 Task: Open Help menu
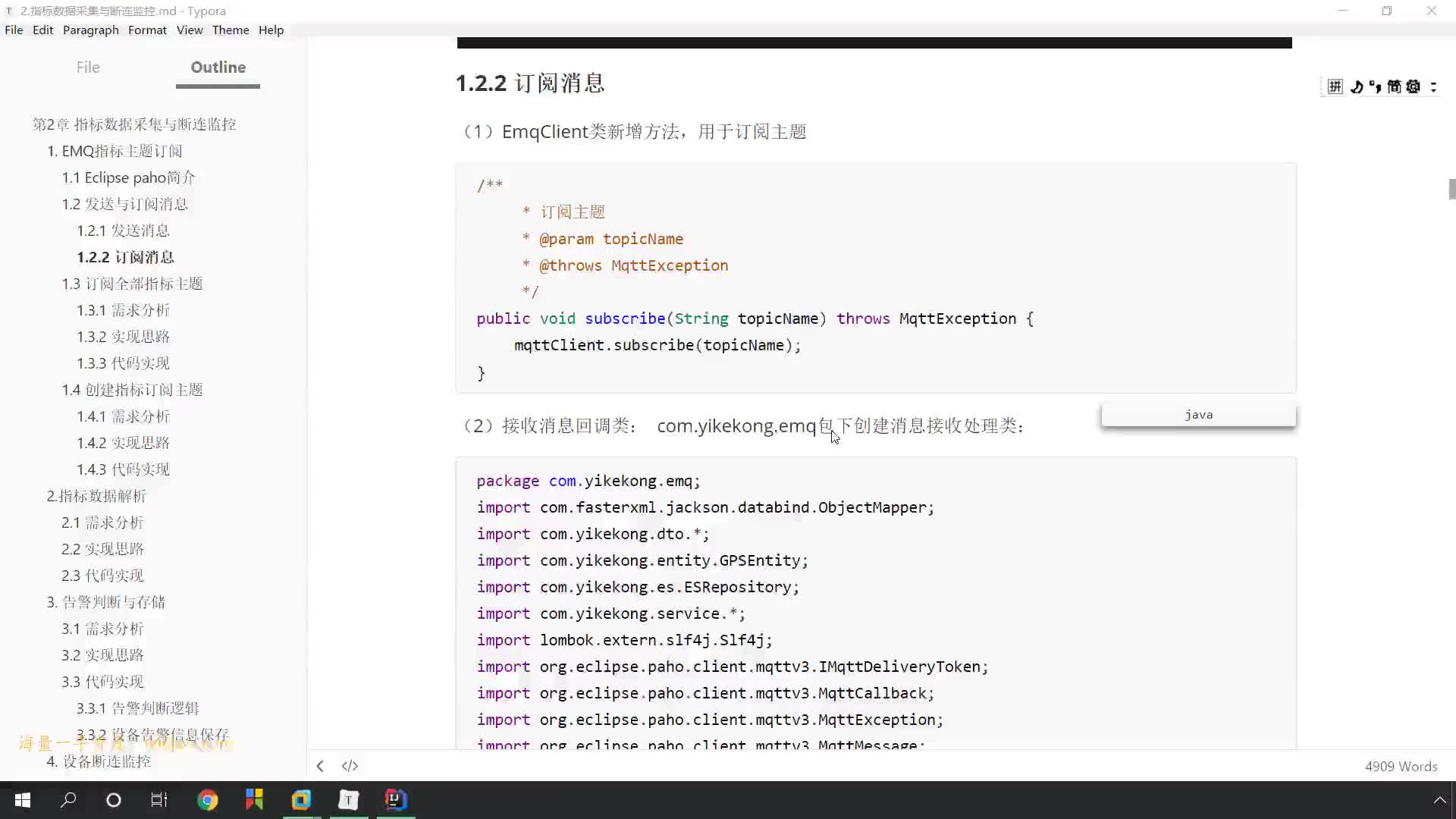[x=271, y=30]
